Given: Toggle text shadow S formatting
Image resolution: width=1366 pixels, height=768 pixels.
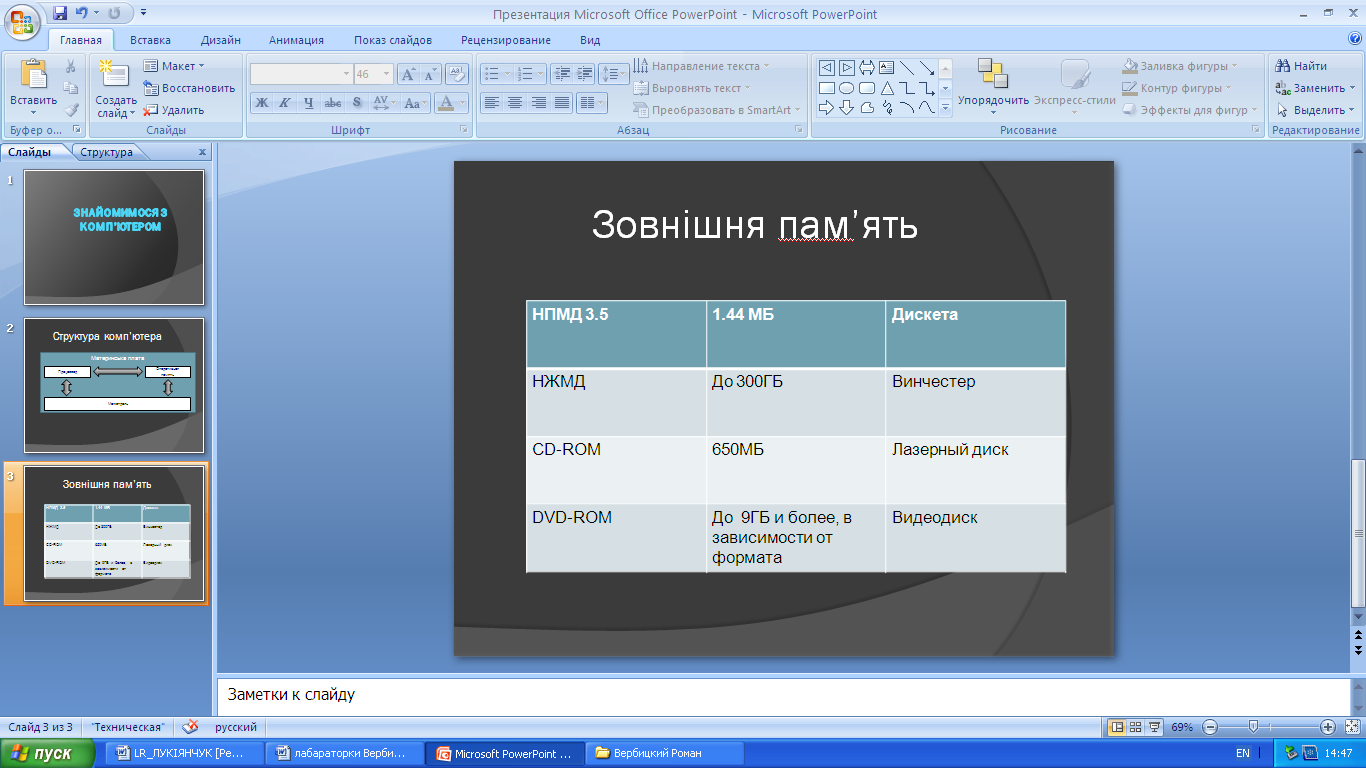Looking at the screenshot, I should (357, 102).
